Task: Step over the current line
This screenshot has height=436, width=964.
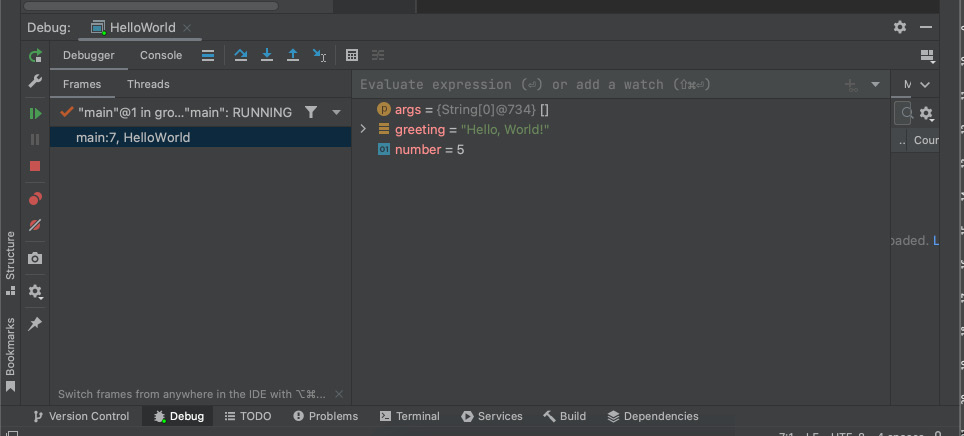Action: [x=240, y=55]
